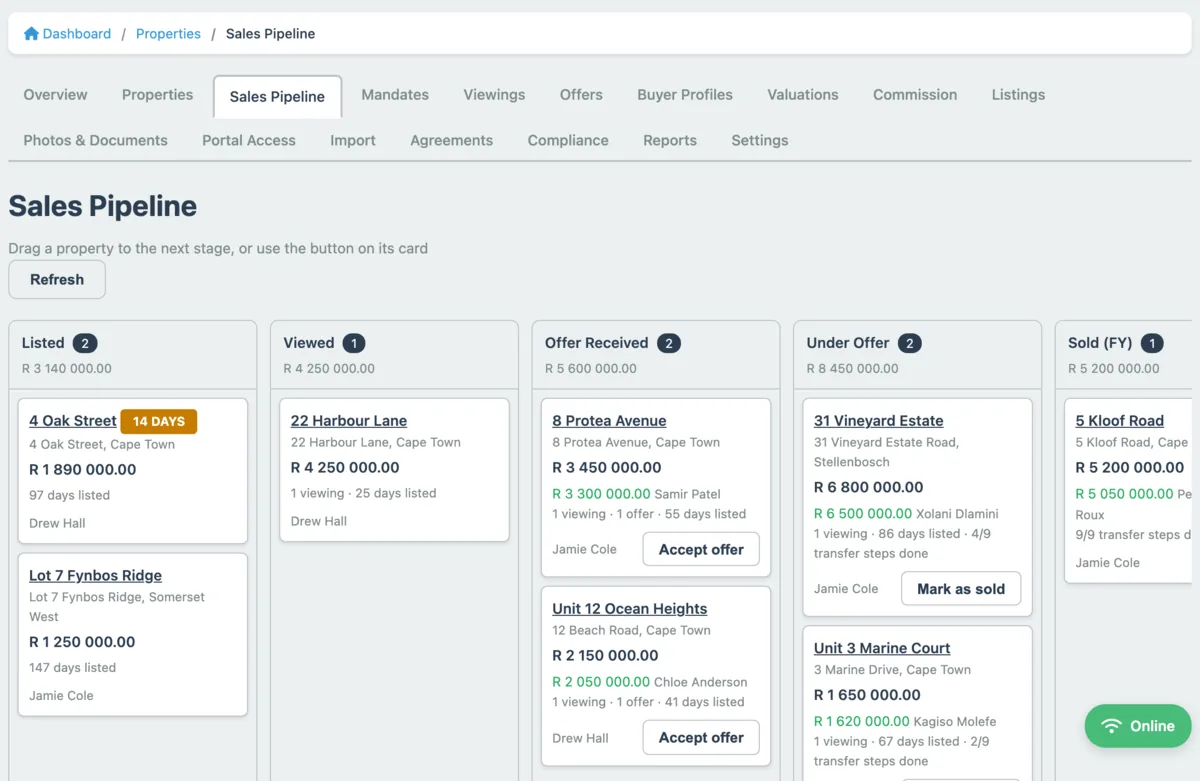The image size is (1200, 781).
Task: Click the R 3 300 000.00 offer amount
Action: click(601, 494)
